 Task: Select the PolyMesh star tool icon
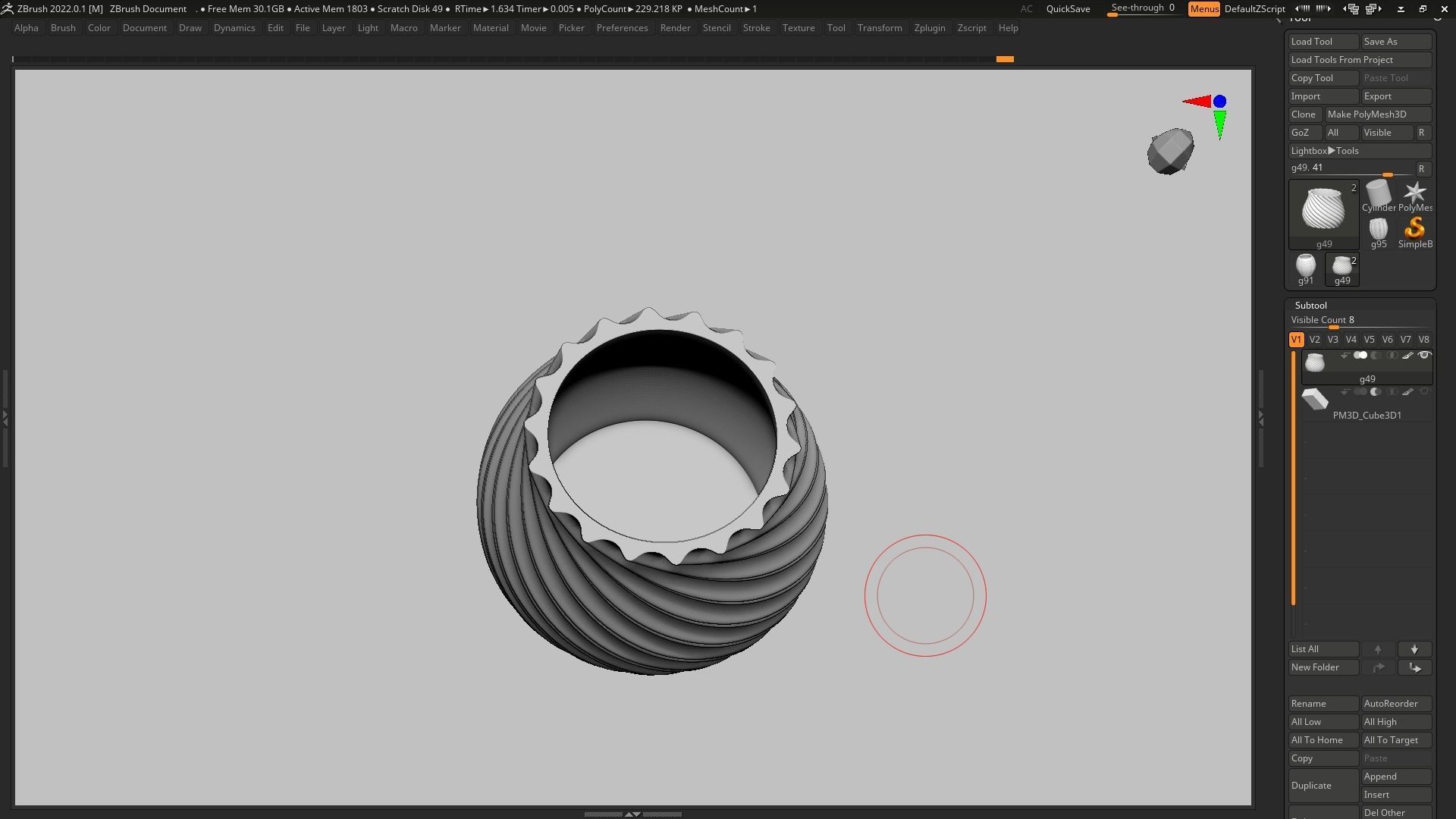pyautogui.click(x=1414, y=194)
